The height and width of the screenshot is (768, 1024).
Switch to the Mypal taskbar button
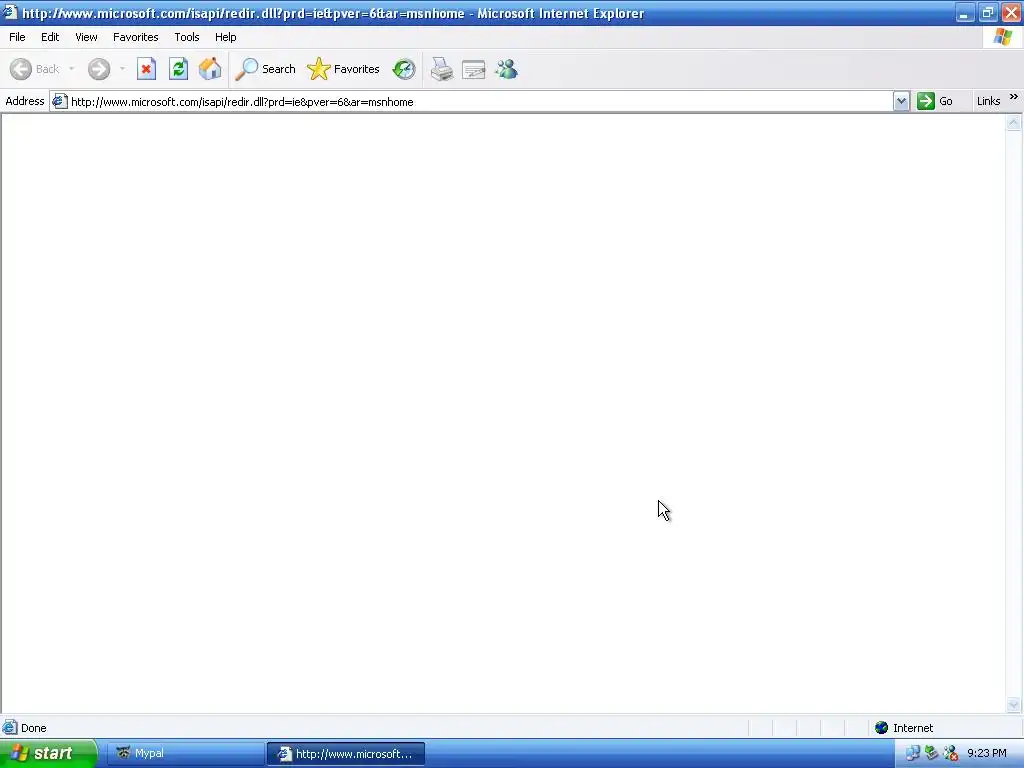click(185, 754)
